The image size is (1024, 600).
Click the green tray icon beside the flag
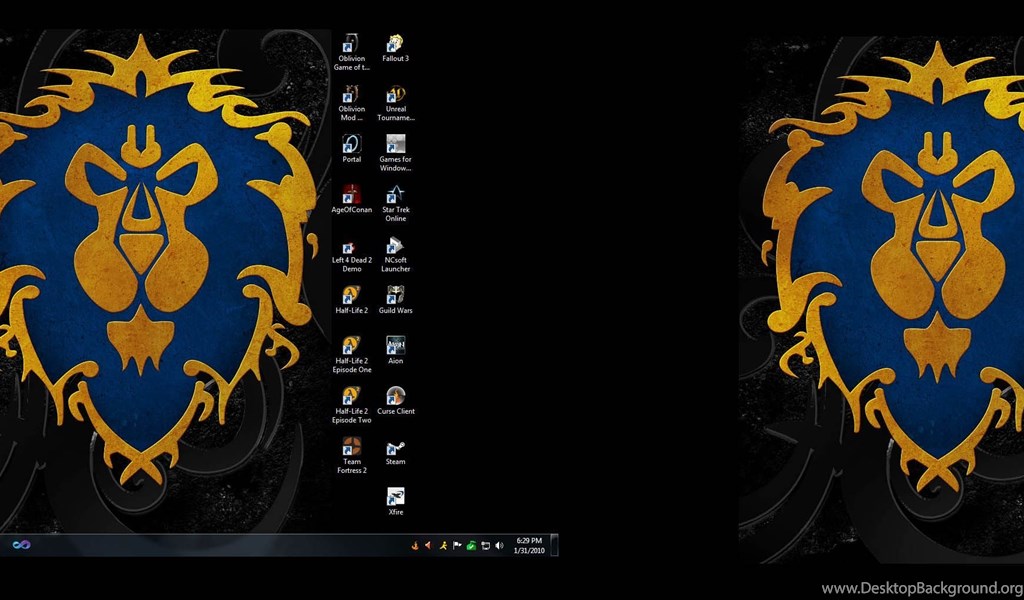click(471, 545)
